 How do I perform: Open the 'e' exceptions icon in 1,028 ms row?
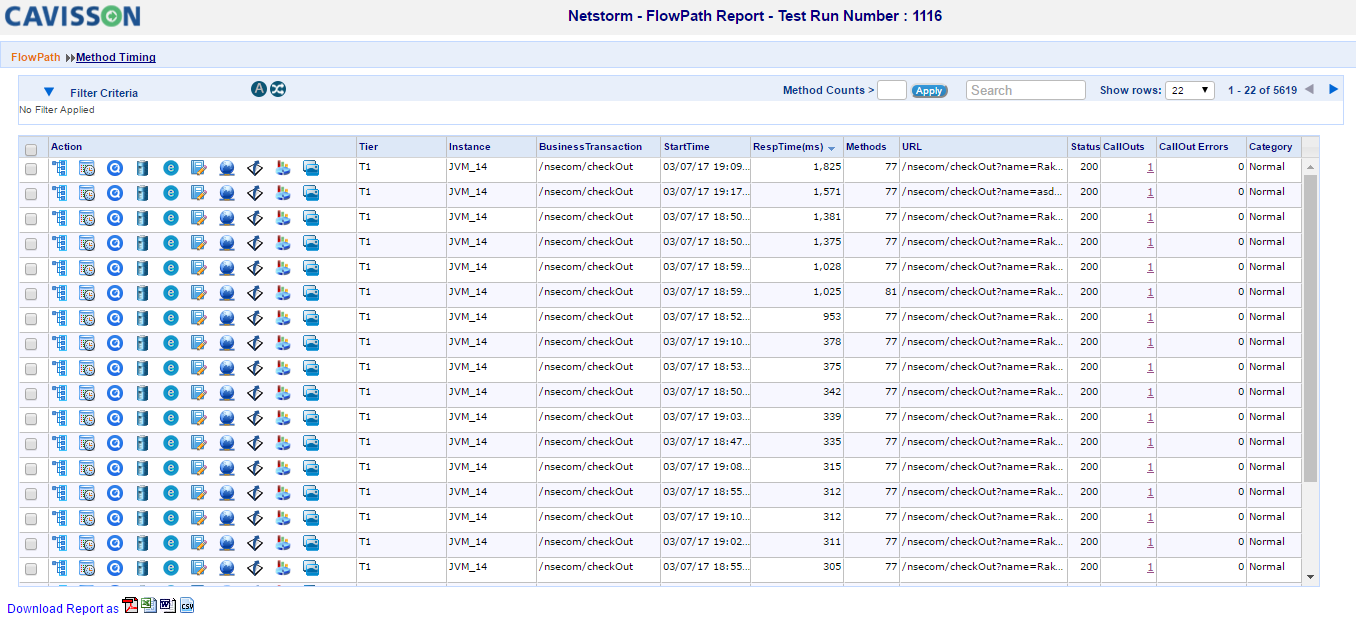[170, 268]
